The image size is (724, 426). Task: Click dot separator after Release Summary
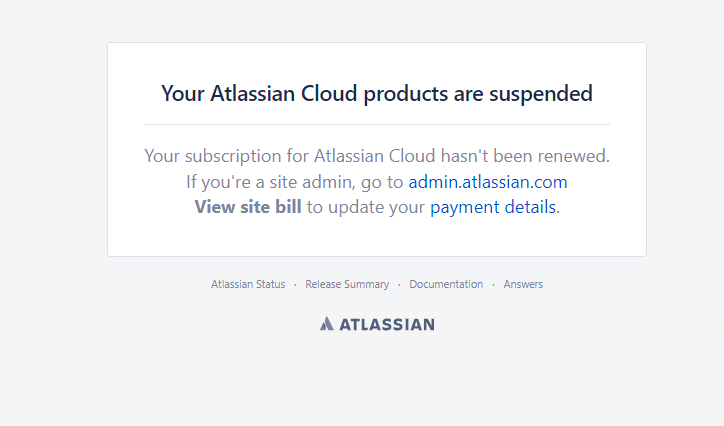click(x=399, y=285)
